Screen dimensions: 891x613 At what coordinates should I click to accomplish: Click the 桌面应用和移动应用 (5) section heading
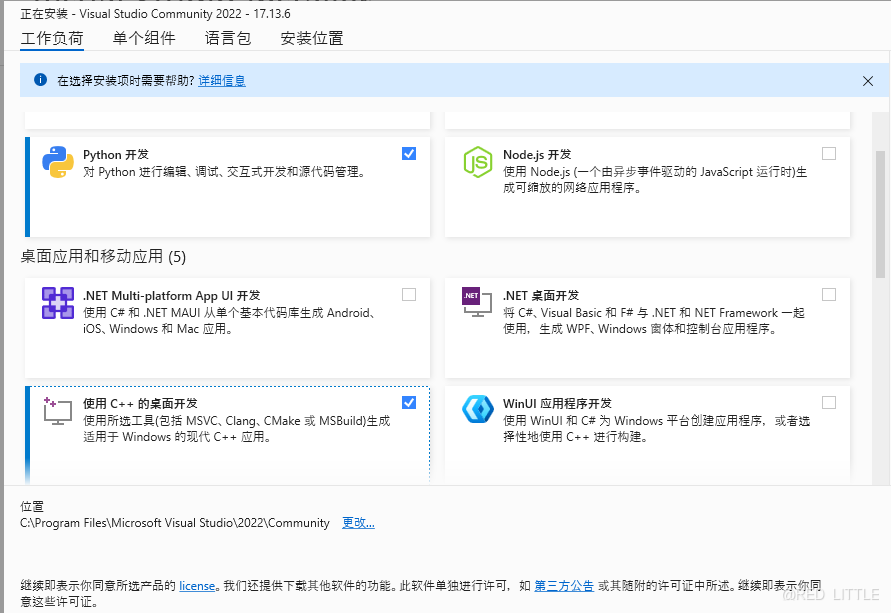click(103, 256)
